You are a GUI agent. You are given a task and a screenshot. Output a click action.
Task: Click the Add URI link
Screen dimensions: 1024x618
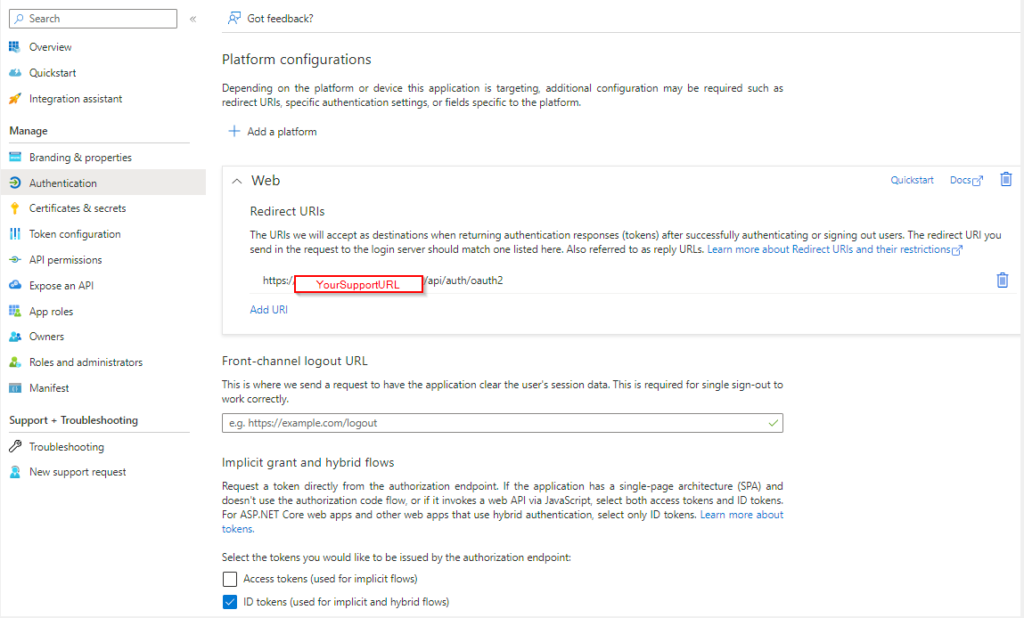pyautogui.click(x=268, y=310)
